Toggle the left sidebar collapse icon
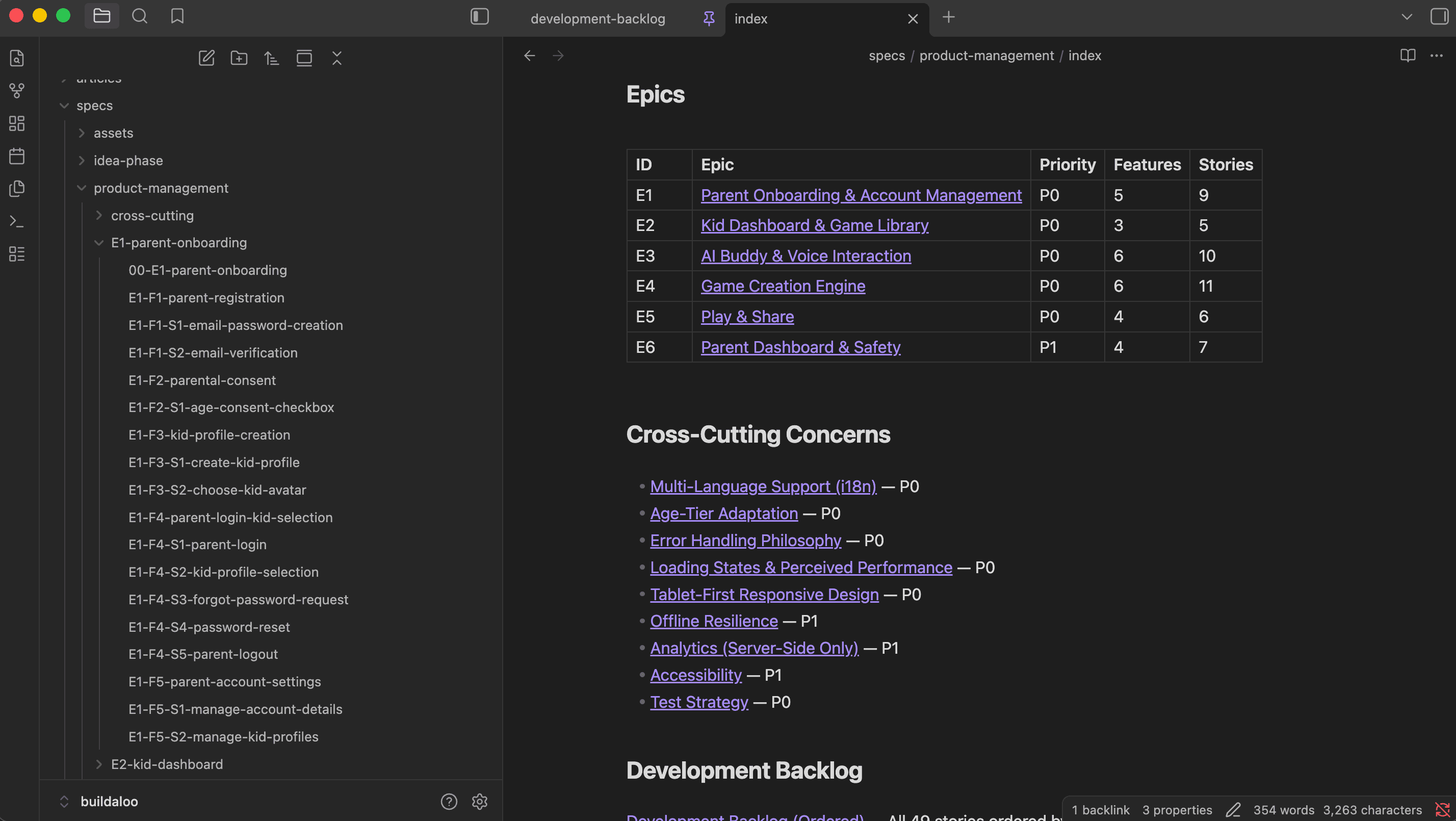Image resolution: width=1456 pixels, height=821 pixels. (479, 16)
